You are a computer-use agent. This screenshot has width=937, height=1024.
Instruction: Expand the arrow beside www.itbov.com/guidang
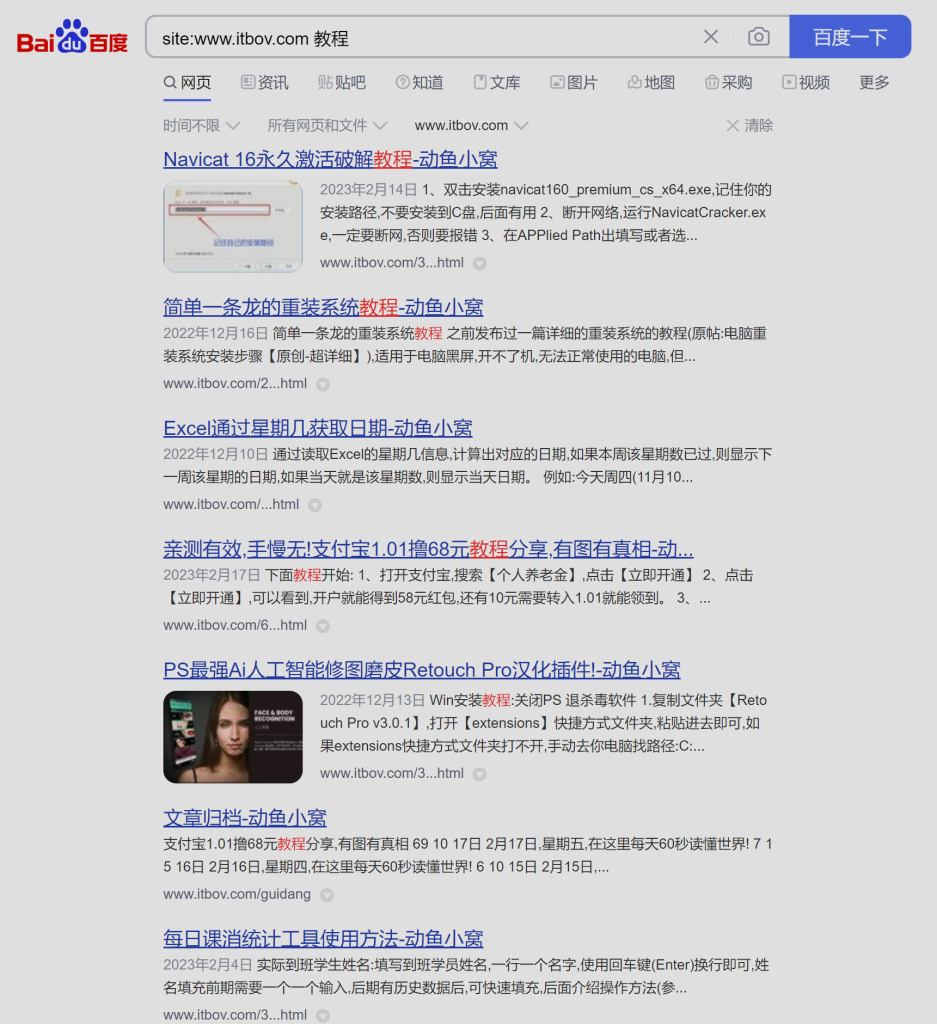[327, 895]
